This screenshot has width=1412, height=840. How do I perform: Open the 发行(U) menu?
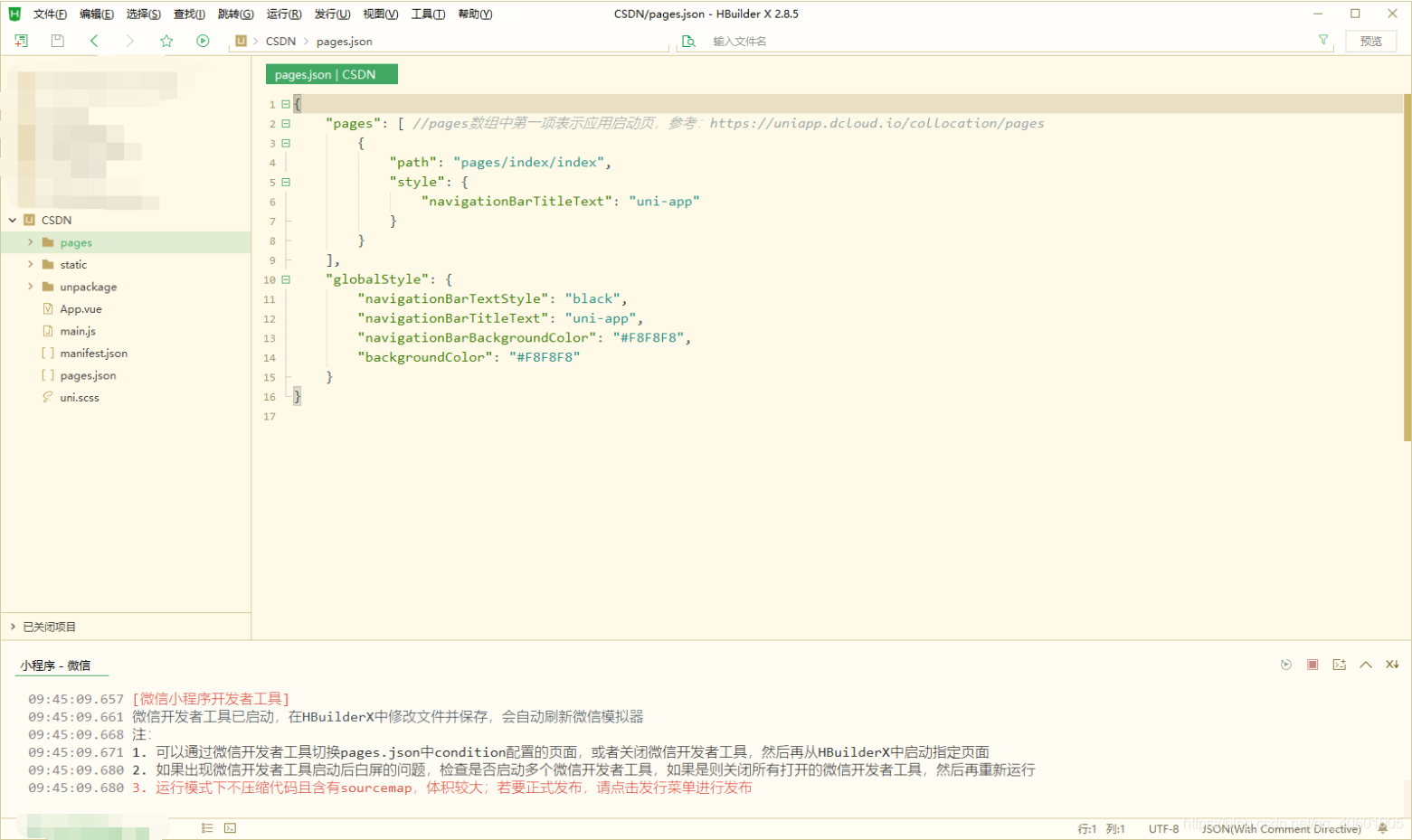click(332, 14)
